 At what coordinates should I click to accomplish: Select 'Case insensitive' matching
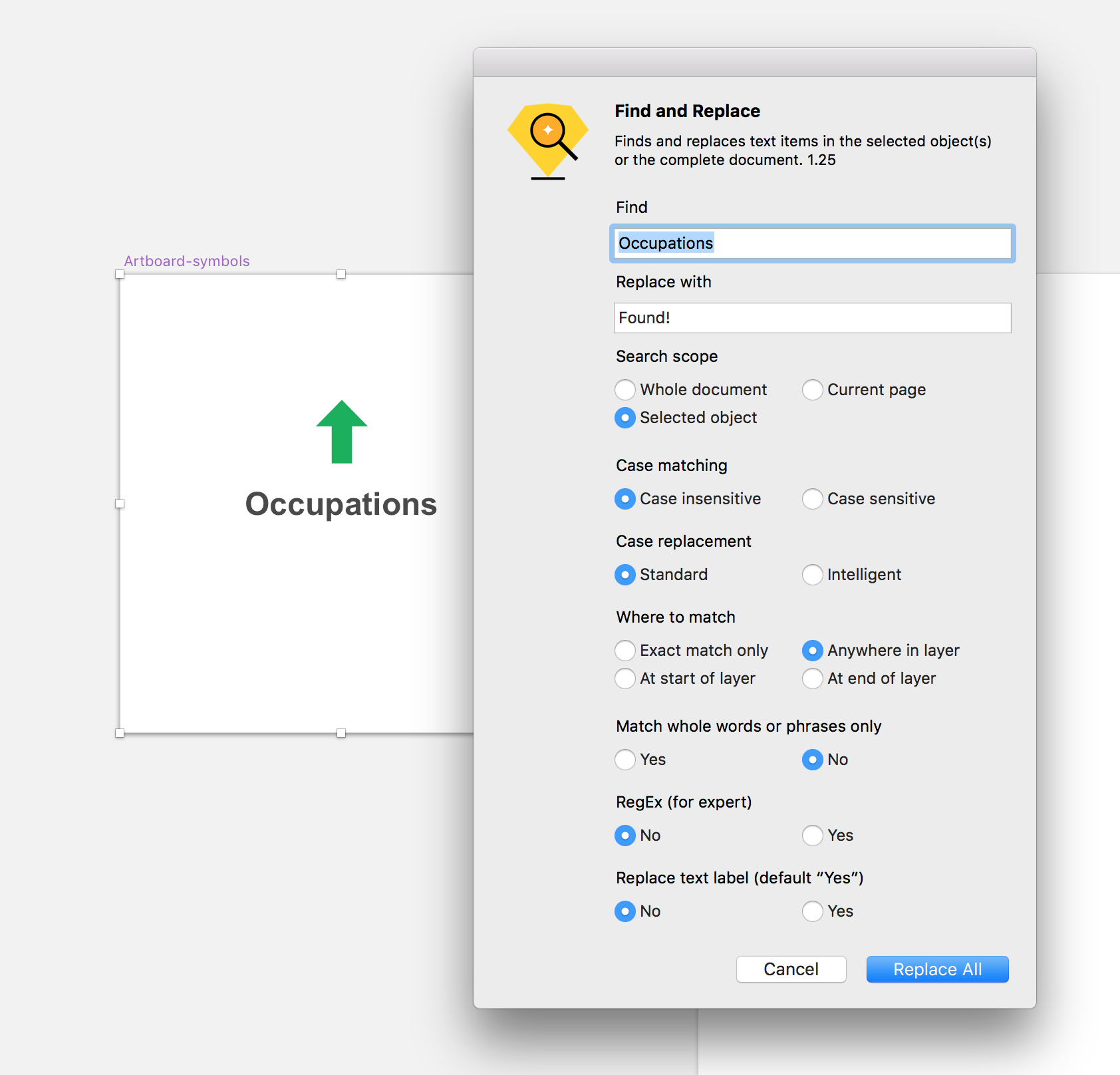coord(625,499)
